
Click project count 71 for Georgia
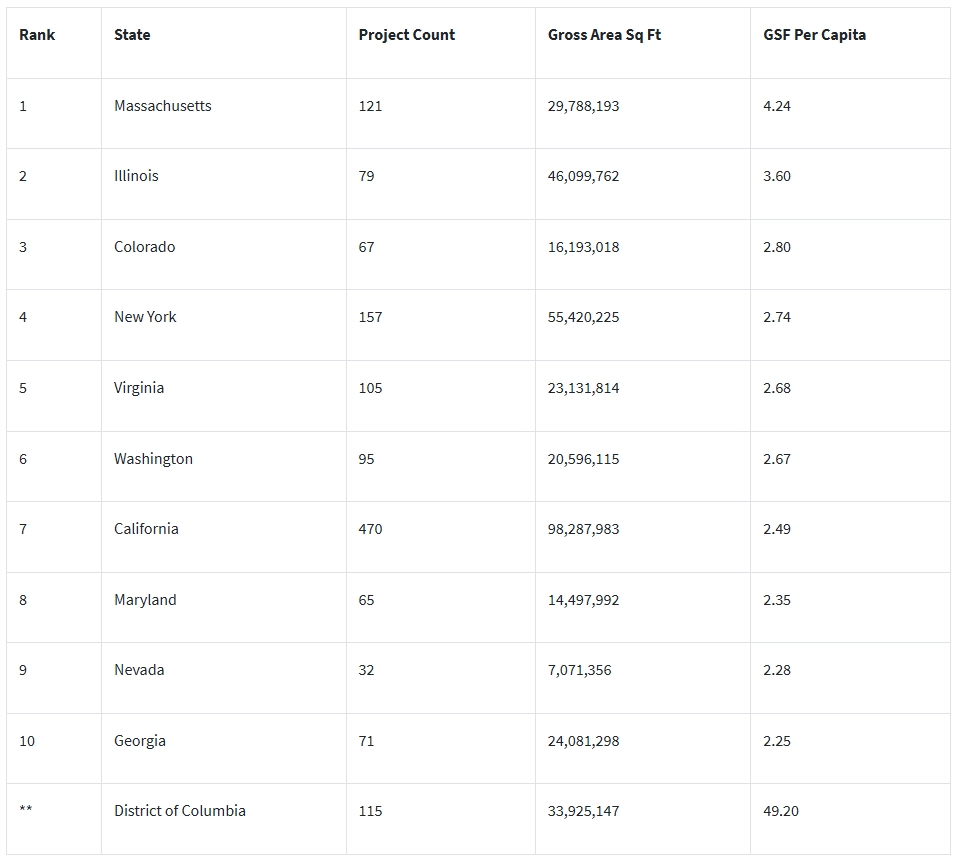(x=366, y=741)
